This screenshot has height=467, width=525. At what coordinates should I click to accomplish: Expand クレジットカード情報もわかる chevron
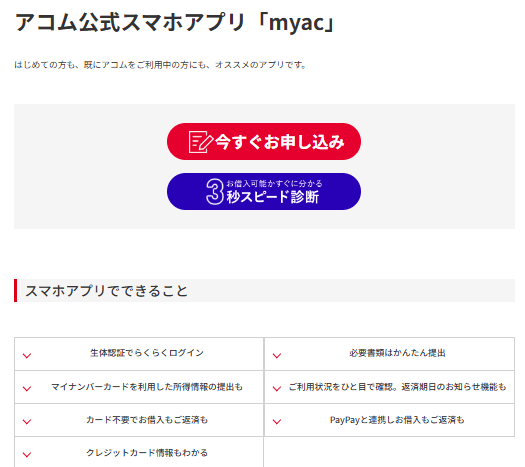(x=27, y=455)
